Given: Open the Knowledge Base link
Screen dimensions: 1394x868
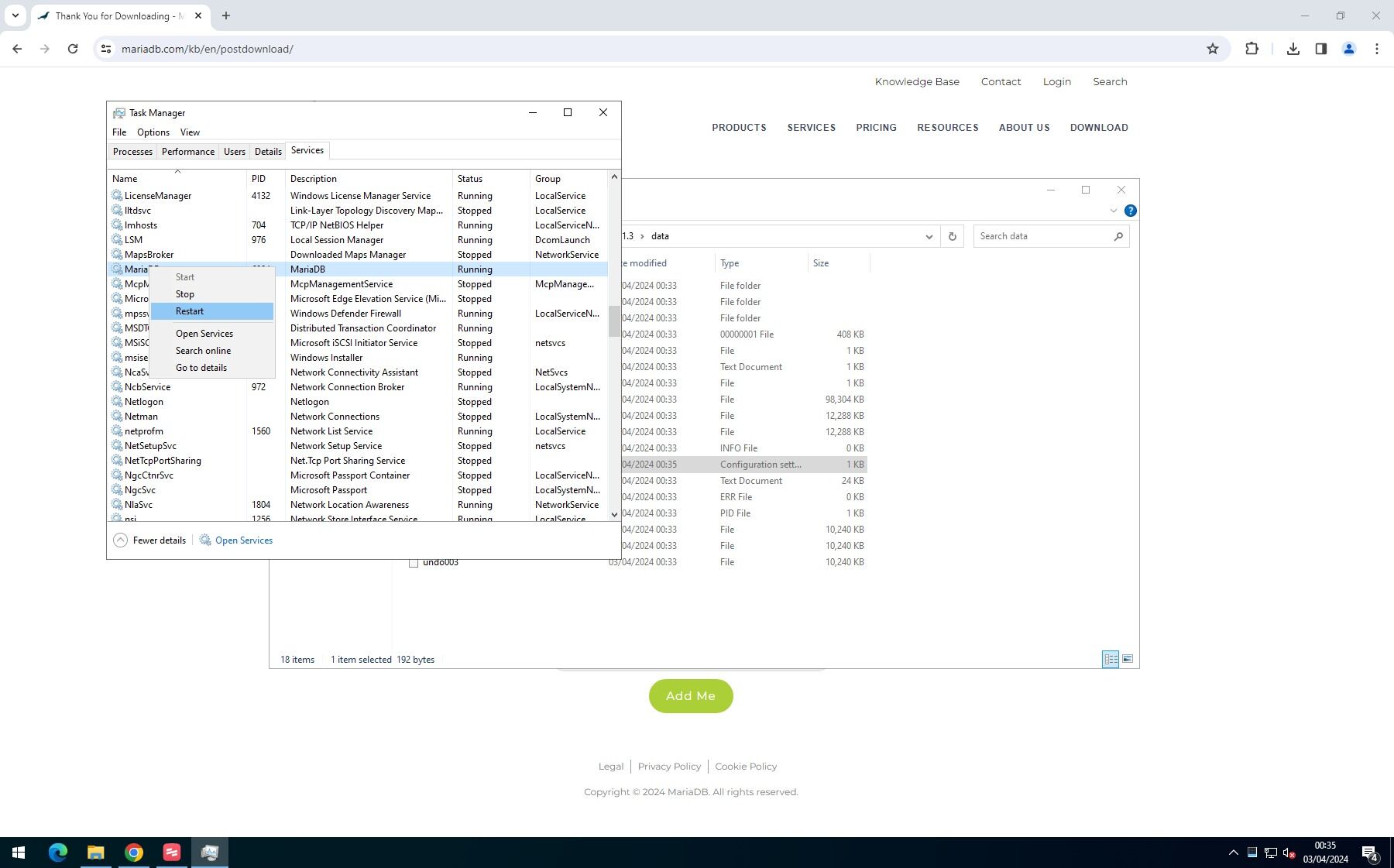Looking at the screenshot, I should click(917, 81).
